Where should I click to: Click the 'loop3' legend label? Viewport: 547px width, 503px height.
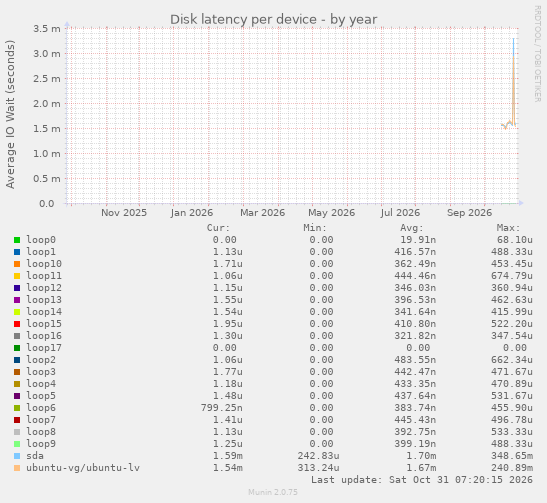tap(41, 372)
